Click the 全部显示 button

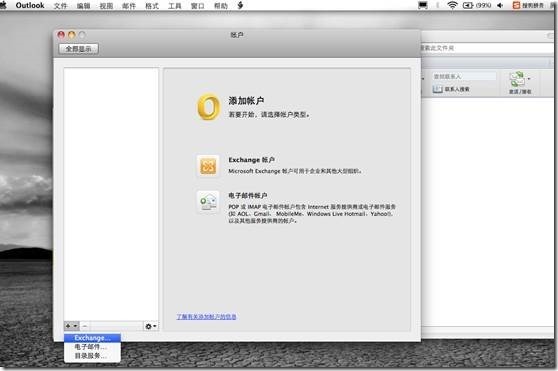pos(78,49)
